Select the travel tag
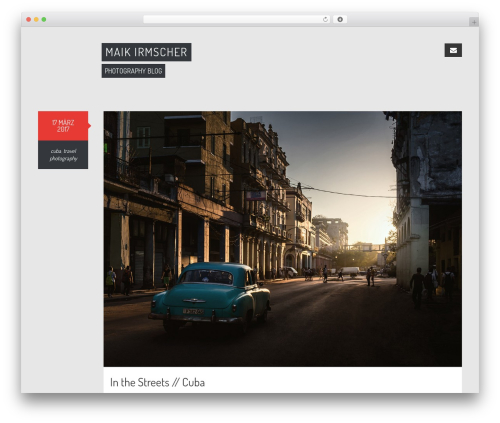Image resolution: width=500 pixels, height=423 pixels. (x=70, y=151)
